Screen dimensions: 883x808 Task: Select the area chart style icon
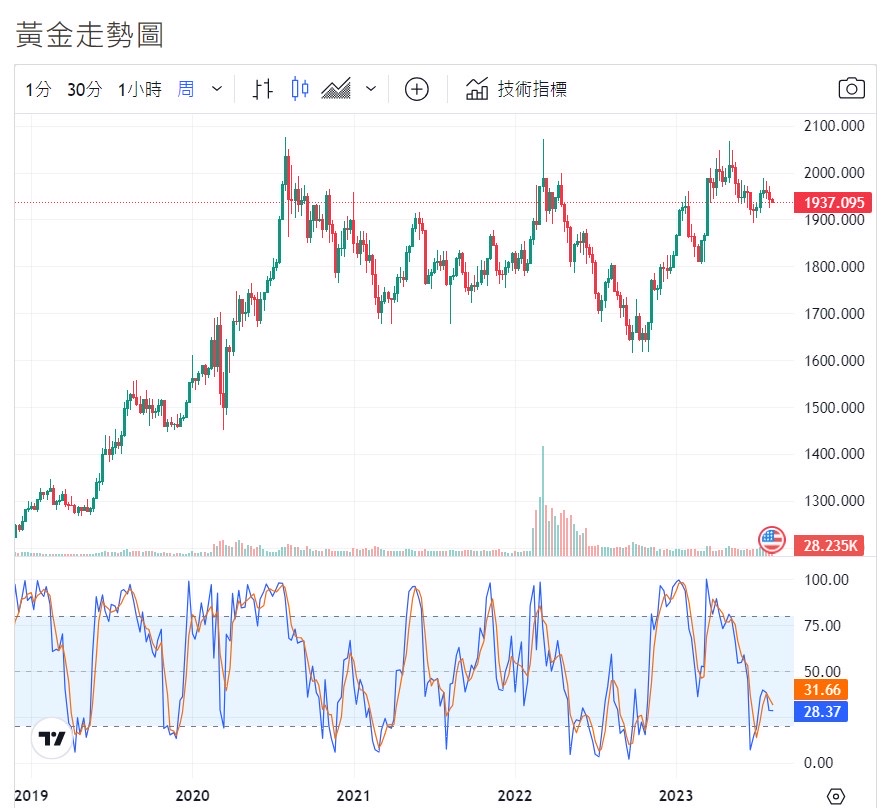point(336,89)
